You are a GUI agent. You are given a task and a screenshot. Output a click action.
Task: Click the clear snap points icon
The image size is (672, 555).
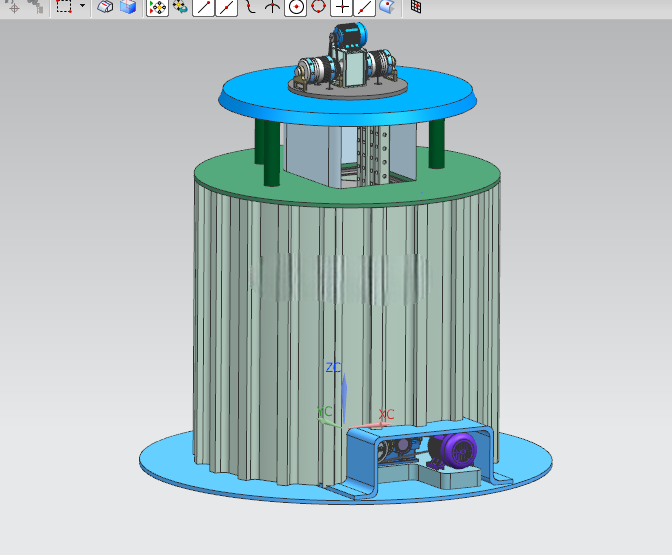point(180,6)
